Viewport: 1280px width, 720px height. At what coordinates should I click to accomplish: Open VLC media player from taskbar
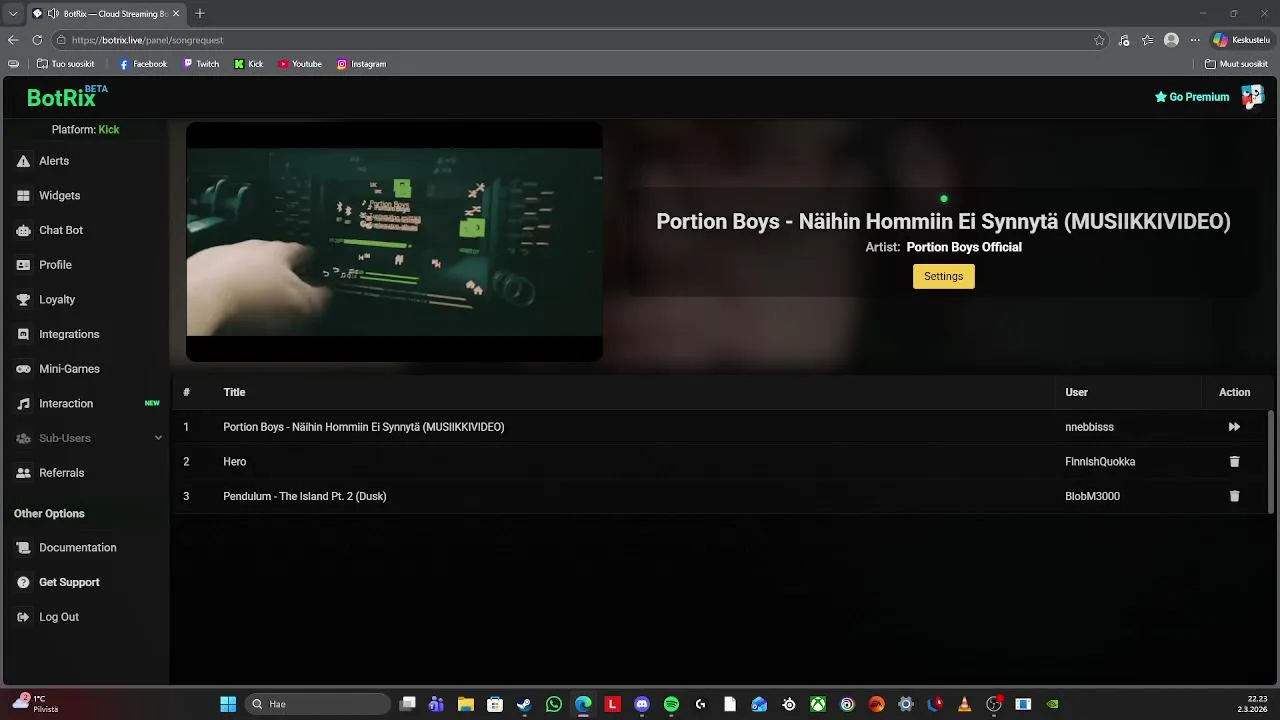tap(964, 704)
